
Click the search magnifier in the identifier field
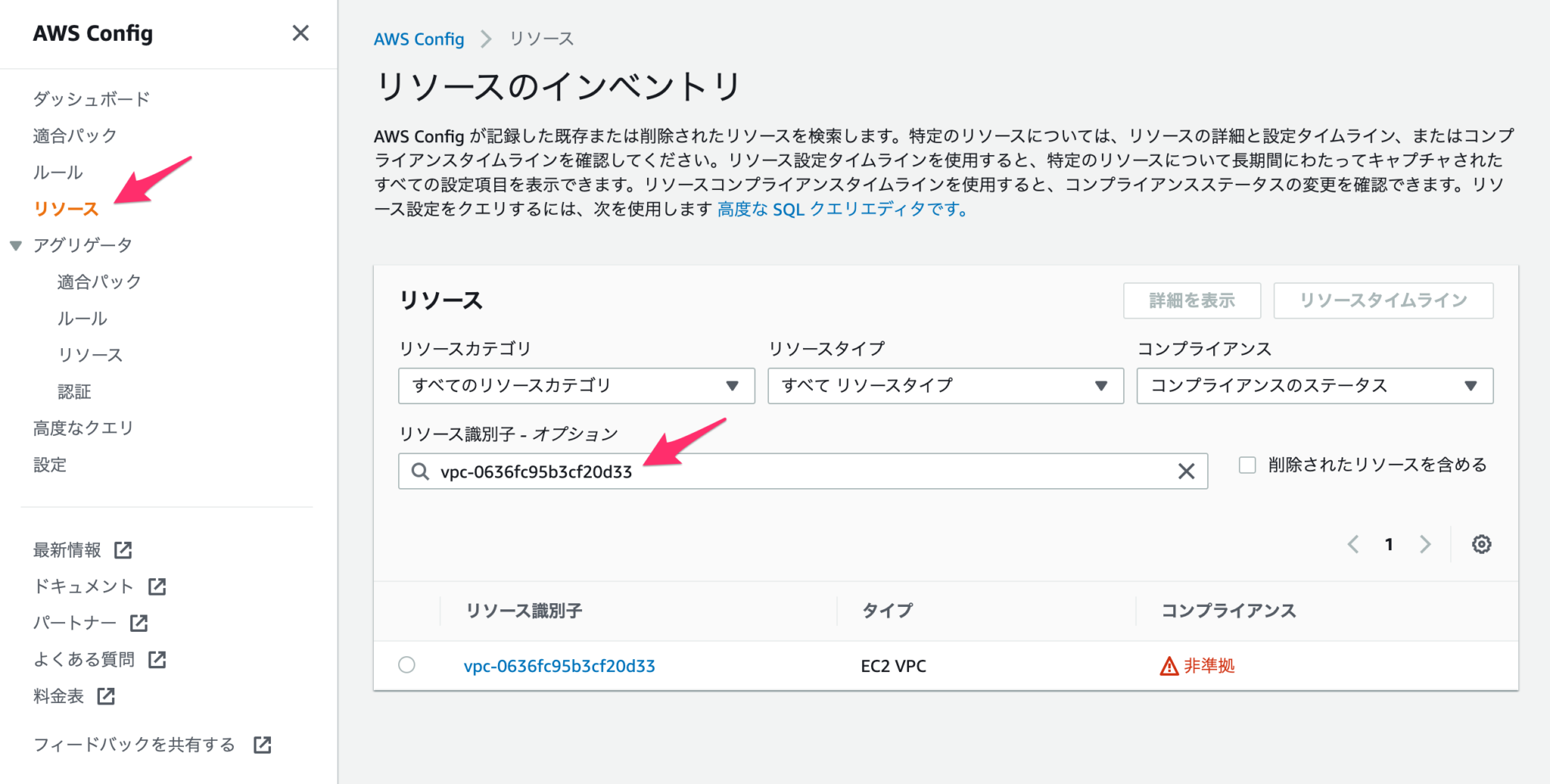(x=420, y=471)
